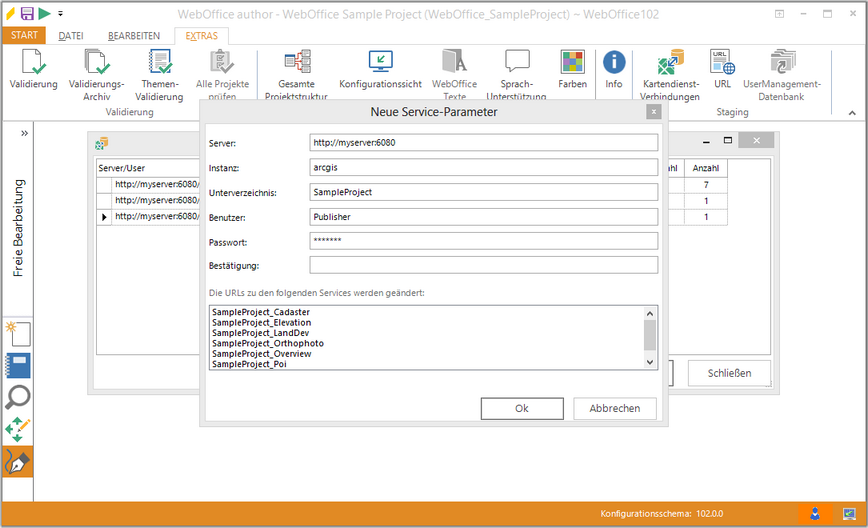Click the save icon in title bar
The height and width of the screenshot is (528, 868).
(x=27, y=13)
